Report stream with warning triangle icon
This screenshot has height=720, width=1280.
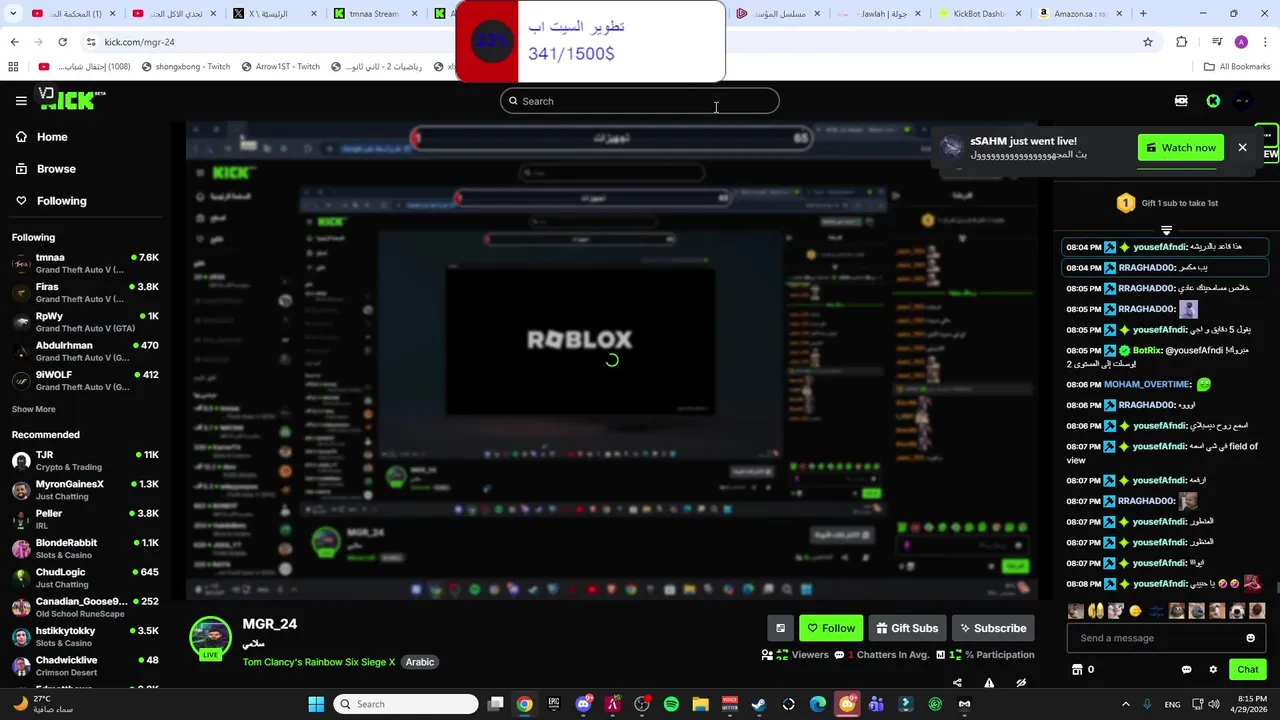pos(989,683)
